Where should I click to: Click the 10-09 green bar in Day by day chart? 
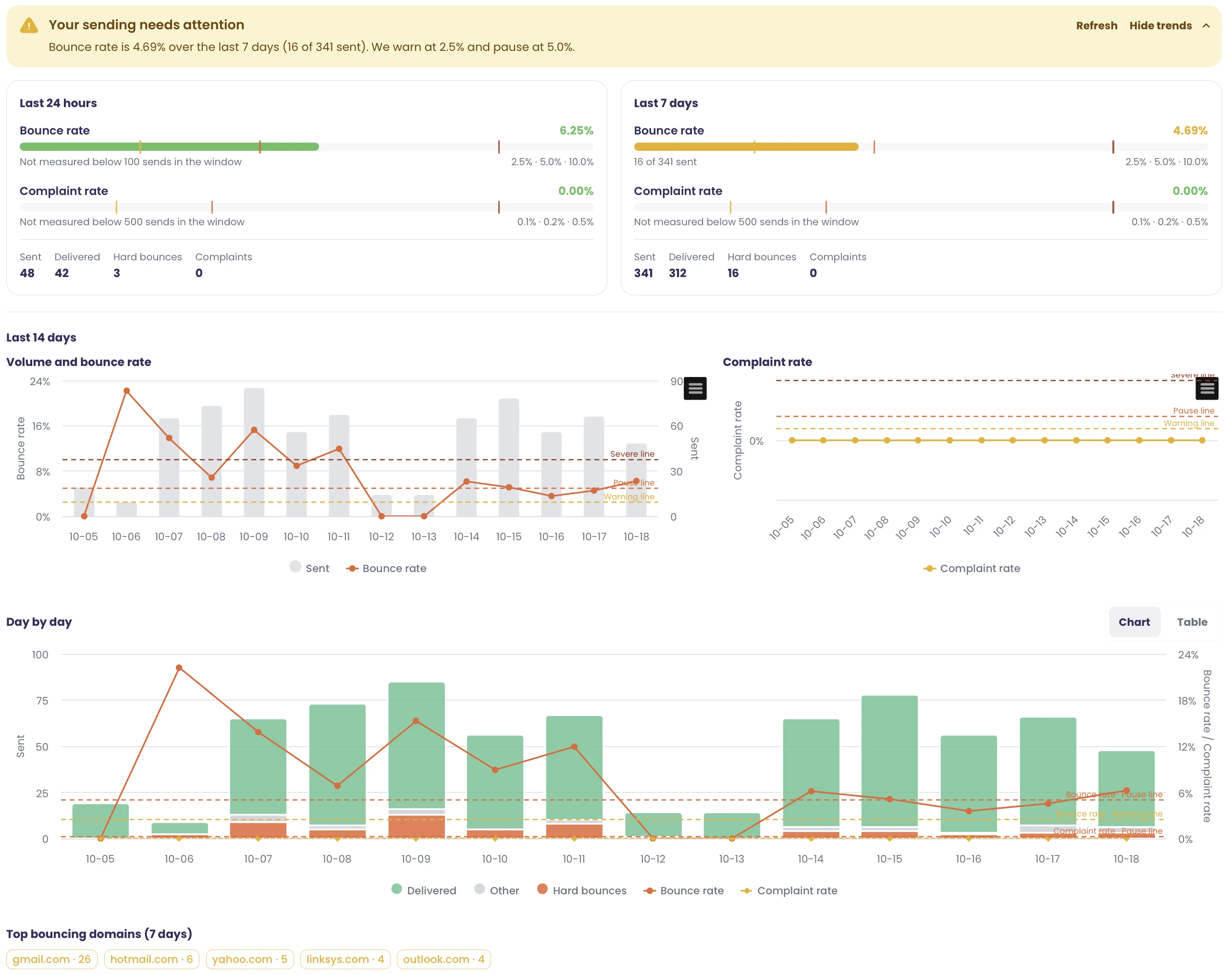(x=417, y=745)
